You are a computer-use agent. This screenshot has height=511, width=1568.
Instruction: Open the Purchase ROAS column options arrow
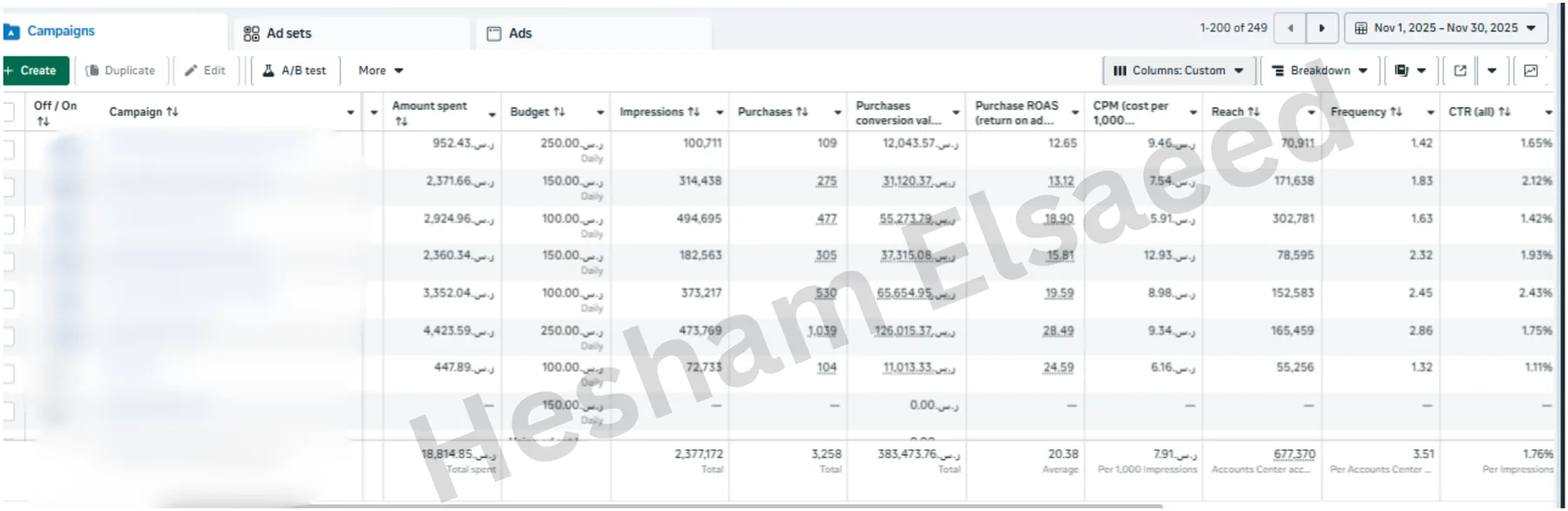point(1075,112)
